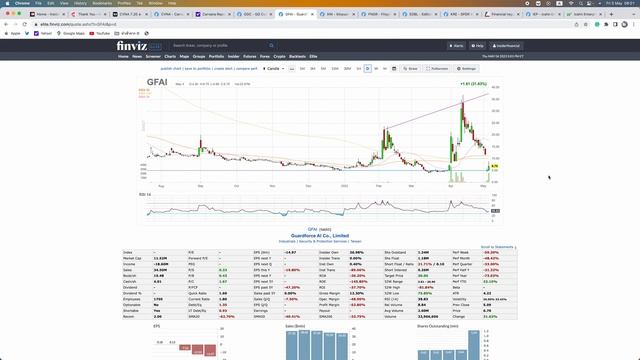Open a new Chrome tab
640x360 pixels.
tap(611, 14)
